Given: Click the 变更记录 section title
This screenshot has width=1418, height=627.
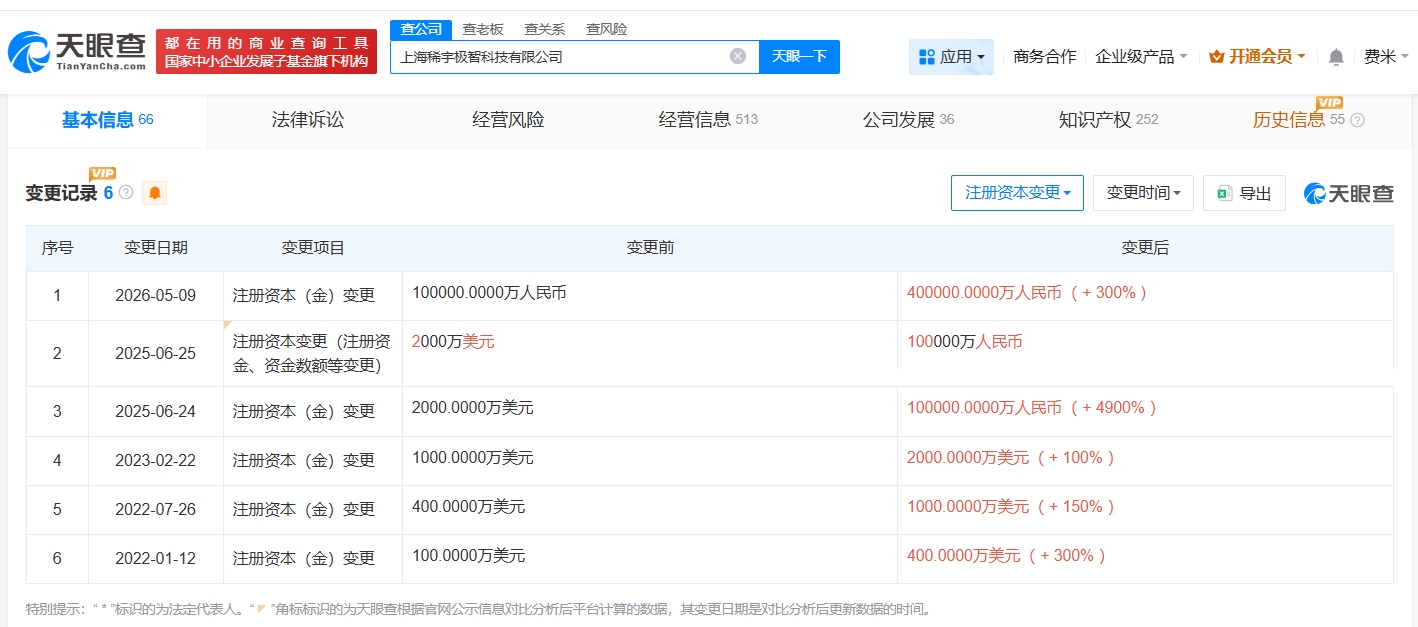Looking at the screenshot, I should pyautogui.click(x=62, y=193).
